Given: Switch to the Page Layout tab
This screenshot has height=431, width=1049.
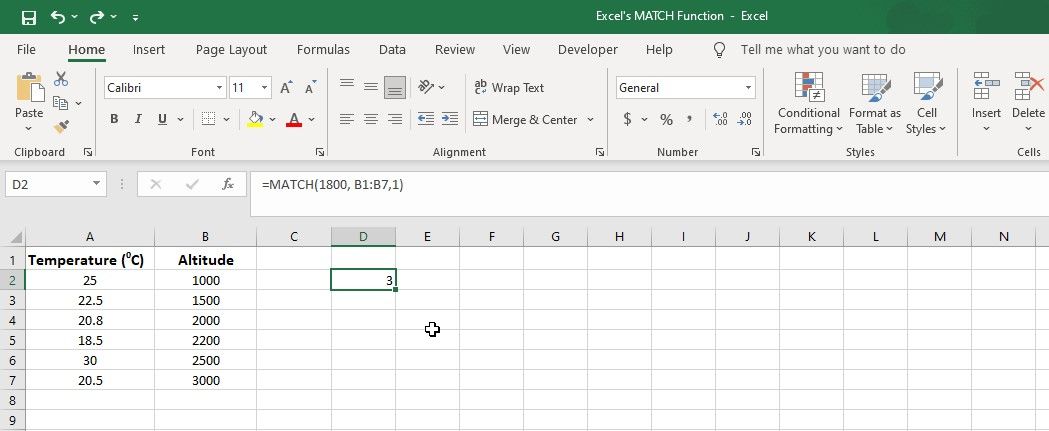Looking at the screenshot, I should point(231,50).
